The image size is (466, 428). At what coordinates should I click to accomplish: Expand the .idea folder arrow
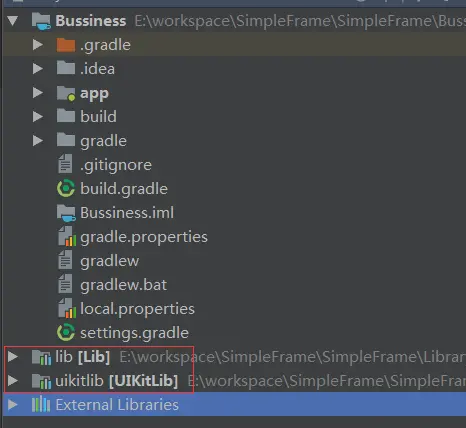pos(38,69)
